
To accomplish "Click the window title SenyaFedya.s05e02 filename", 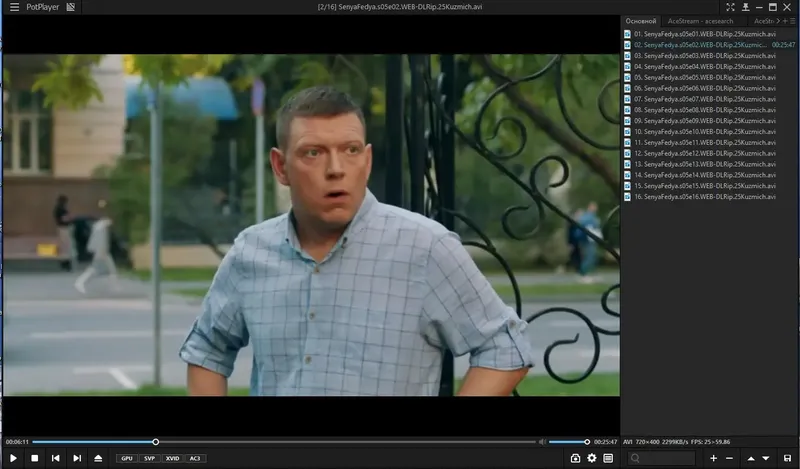I will click(x=399, y=7).
